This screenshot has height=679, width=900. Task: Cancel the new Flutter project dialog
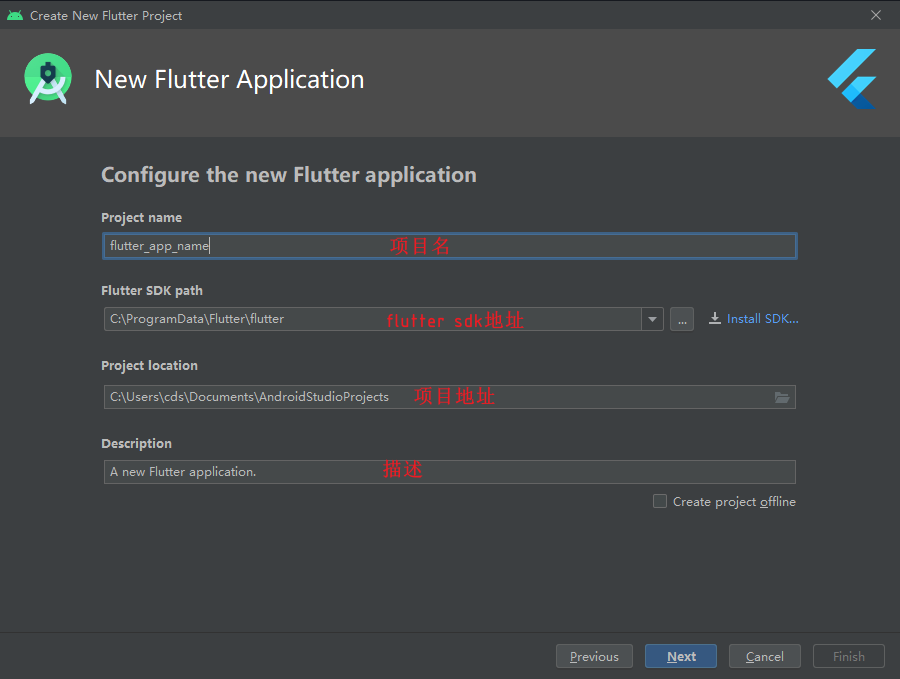click(765, 656)
